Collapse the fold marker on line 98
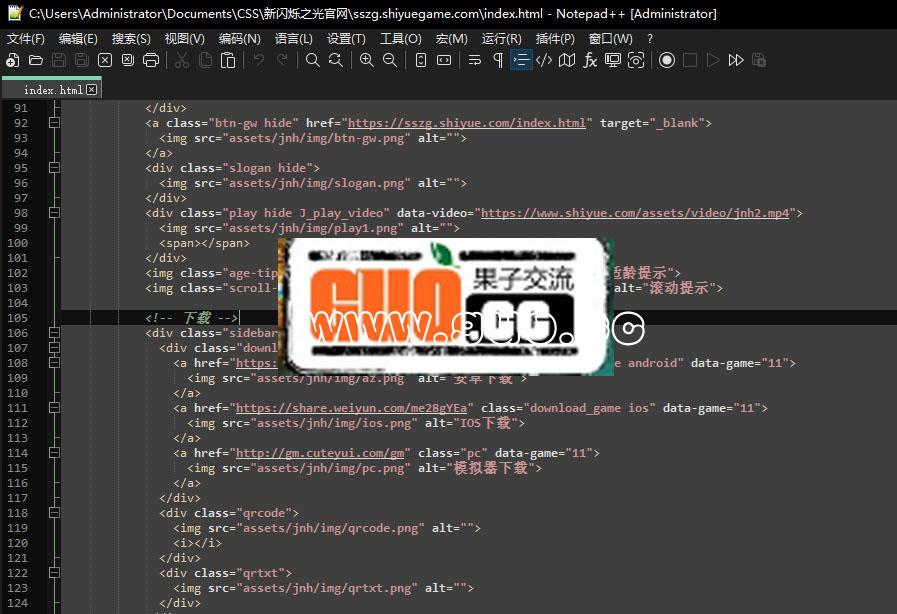 coord(54,213)
